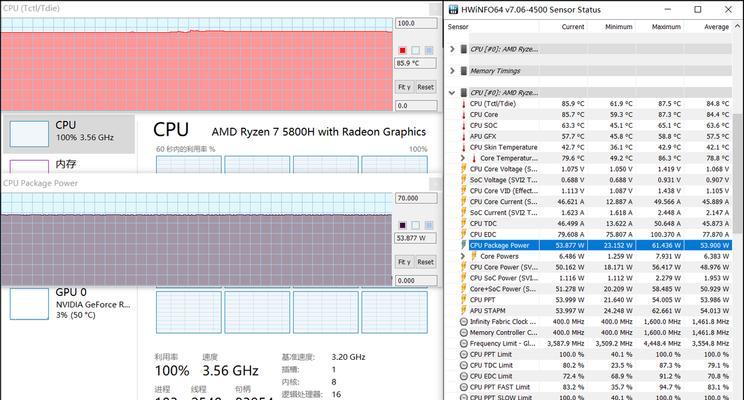The image size is (744, 400).
Task: Click the 100.0 maximum field in Tctl/Tdie graph
Action: click(x=416, y=23)
